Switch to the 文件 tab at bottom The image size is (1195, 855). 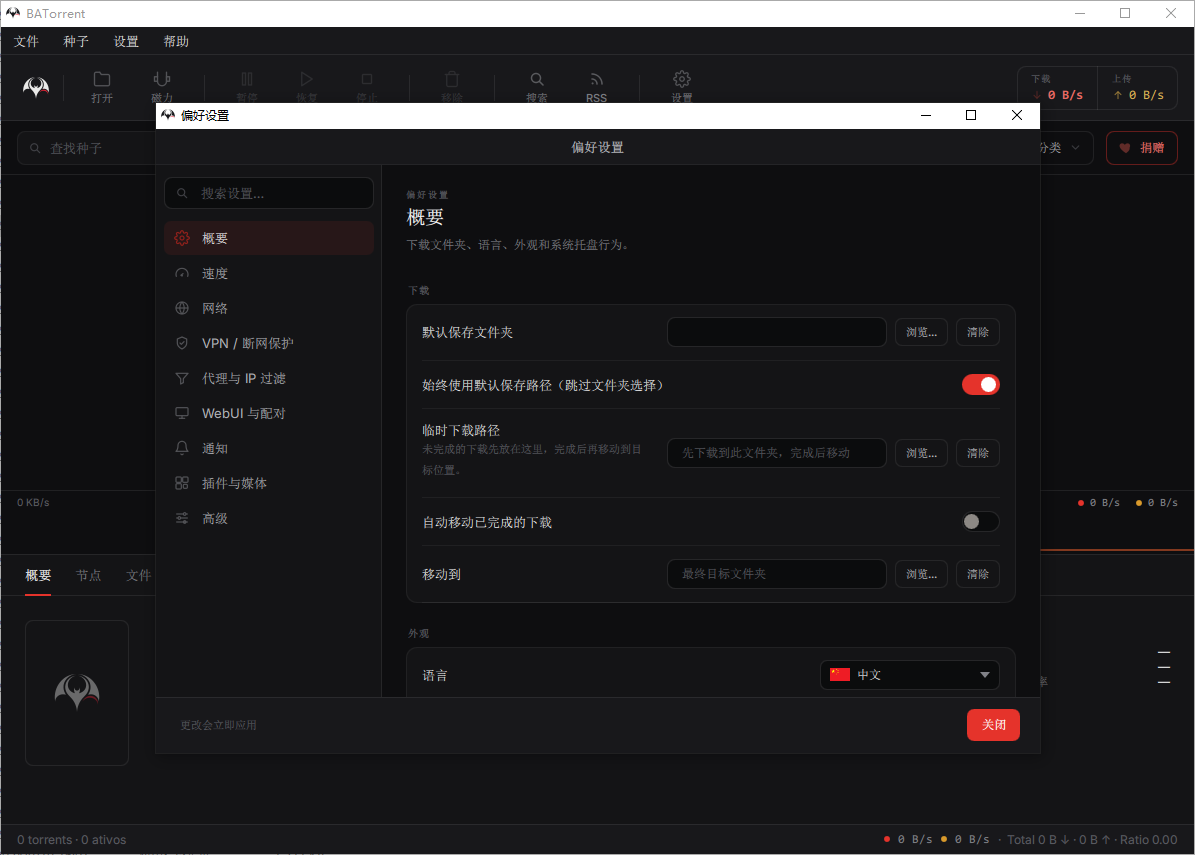coord(139,575)
